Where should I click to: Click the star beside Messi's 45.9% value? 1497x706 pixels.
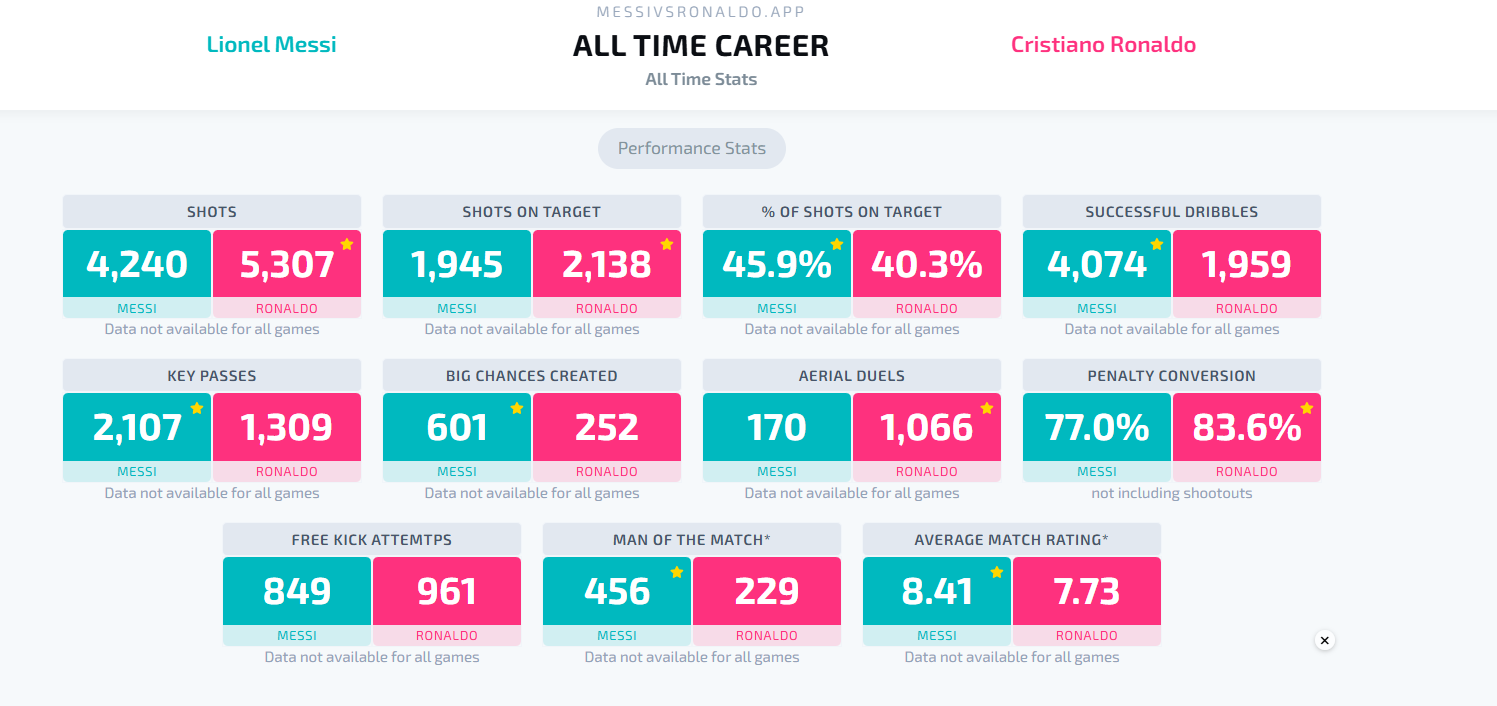click(x=837, y=244)
